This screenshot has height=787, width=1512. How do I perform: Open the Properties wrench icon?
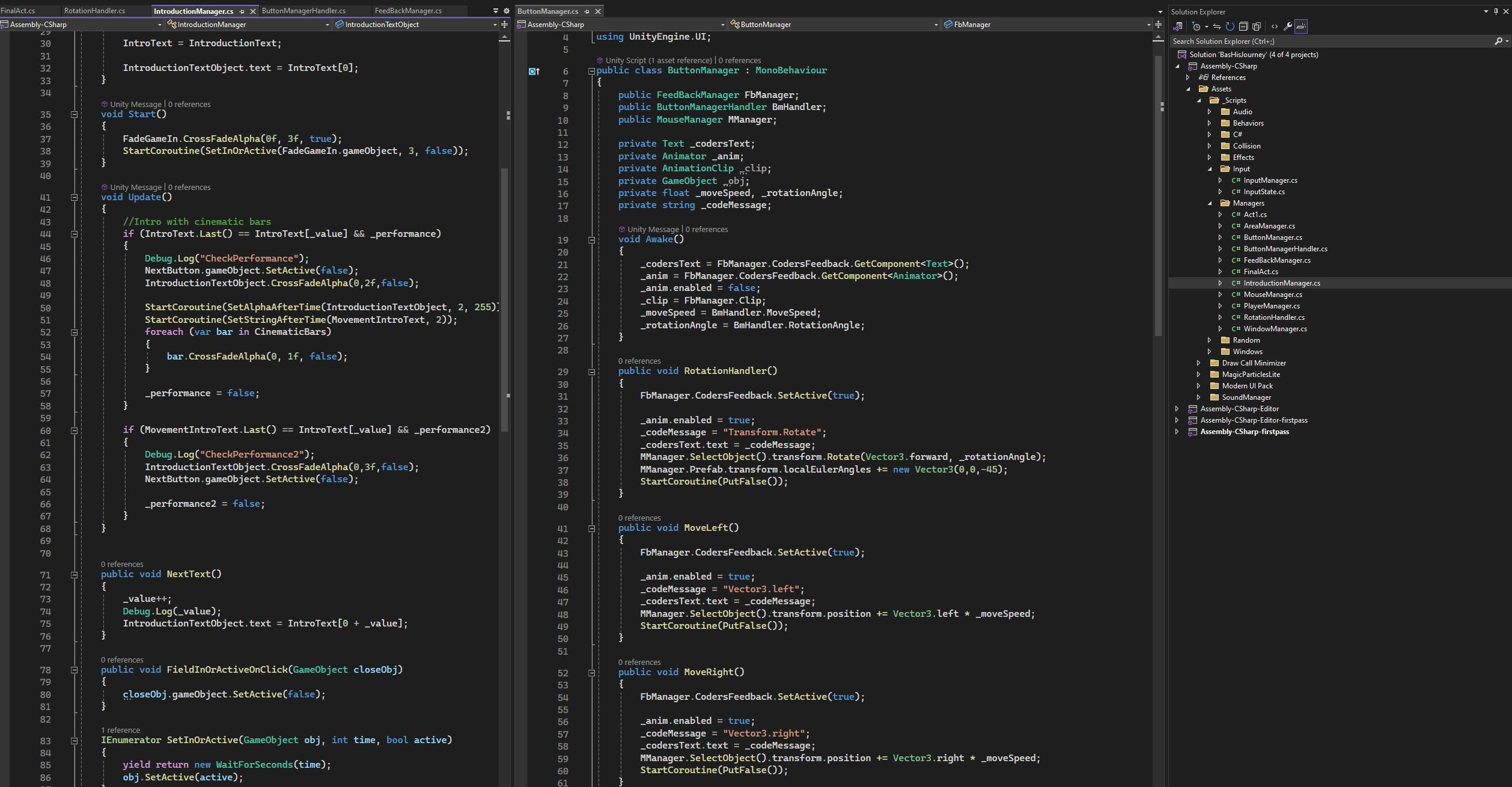pos(1287,26)
